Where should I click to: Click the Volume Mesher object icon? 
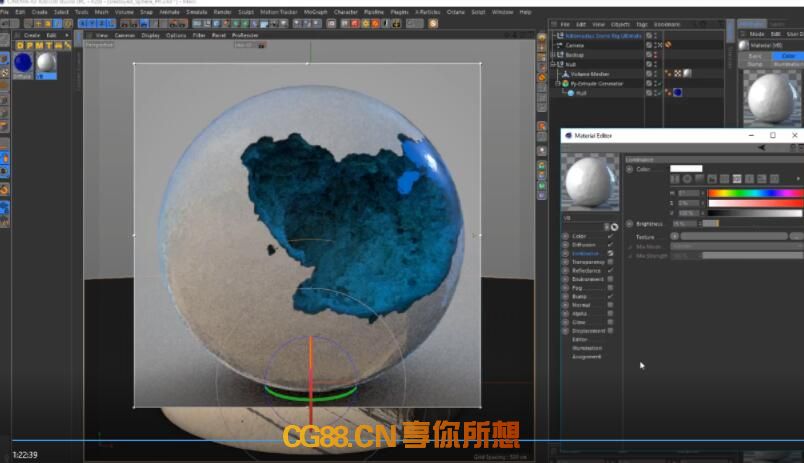(566, 74)
